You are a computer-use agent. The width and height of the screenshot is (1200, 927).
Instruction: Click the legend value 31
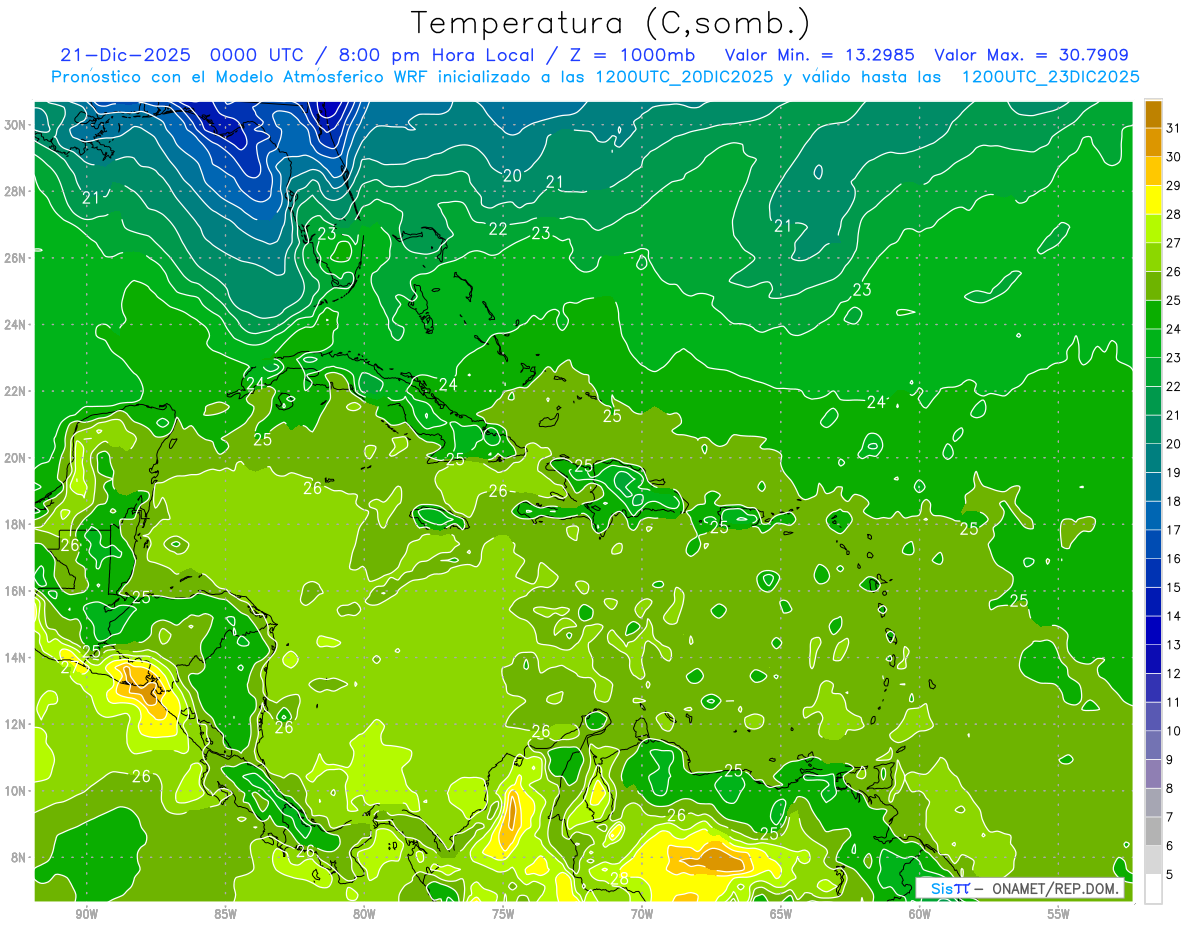pyautogui.click(x=1174, y=128)
